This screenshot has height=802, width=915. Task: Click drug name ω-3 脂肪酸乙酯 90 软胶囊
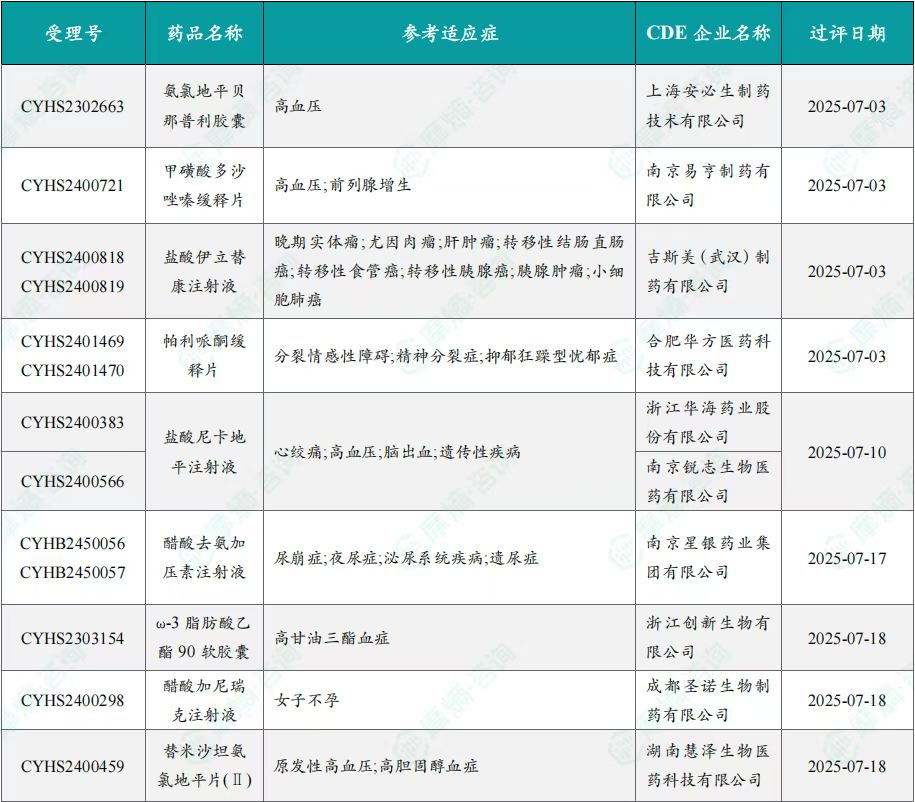click(204, 637)
